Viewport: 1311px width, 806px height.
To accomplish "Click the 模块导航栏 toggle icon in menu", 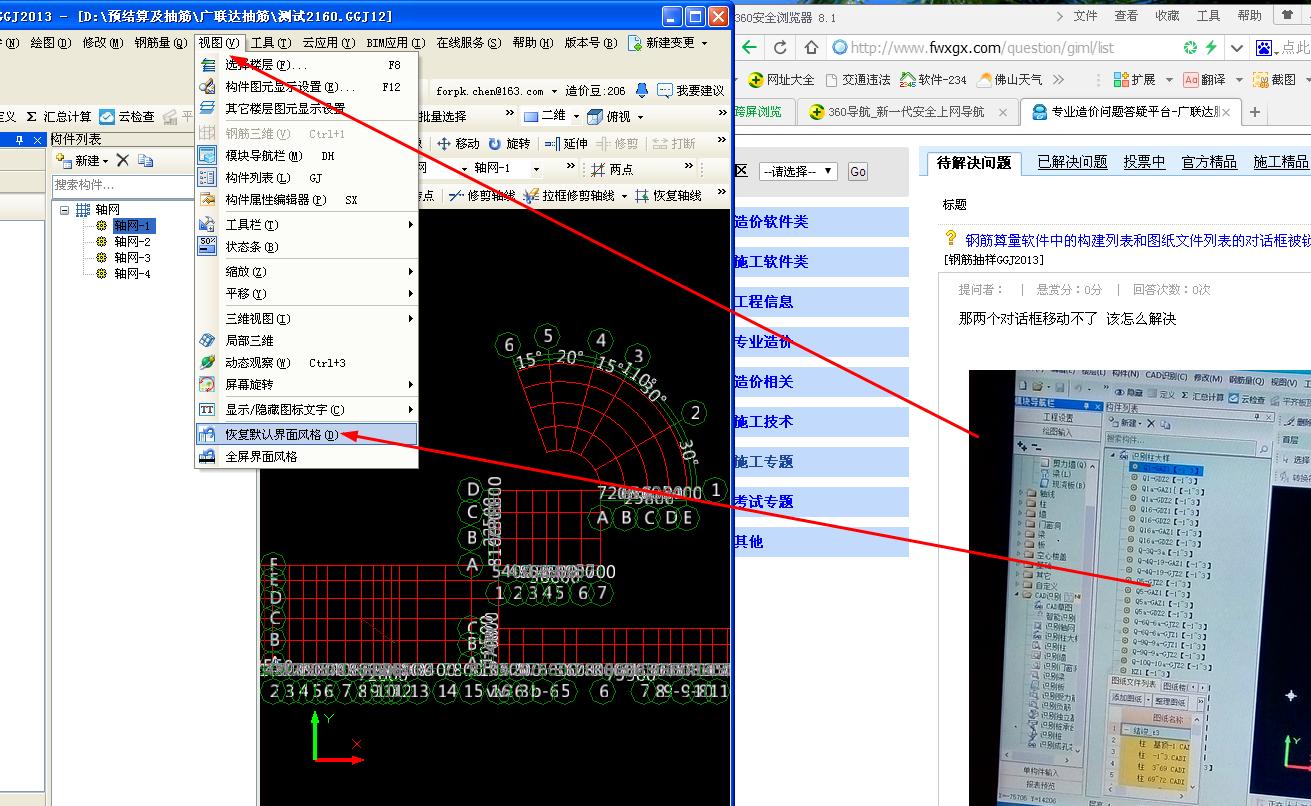I will [207, 156].
